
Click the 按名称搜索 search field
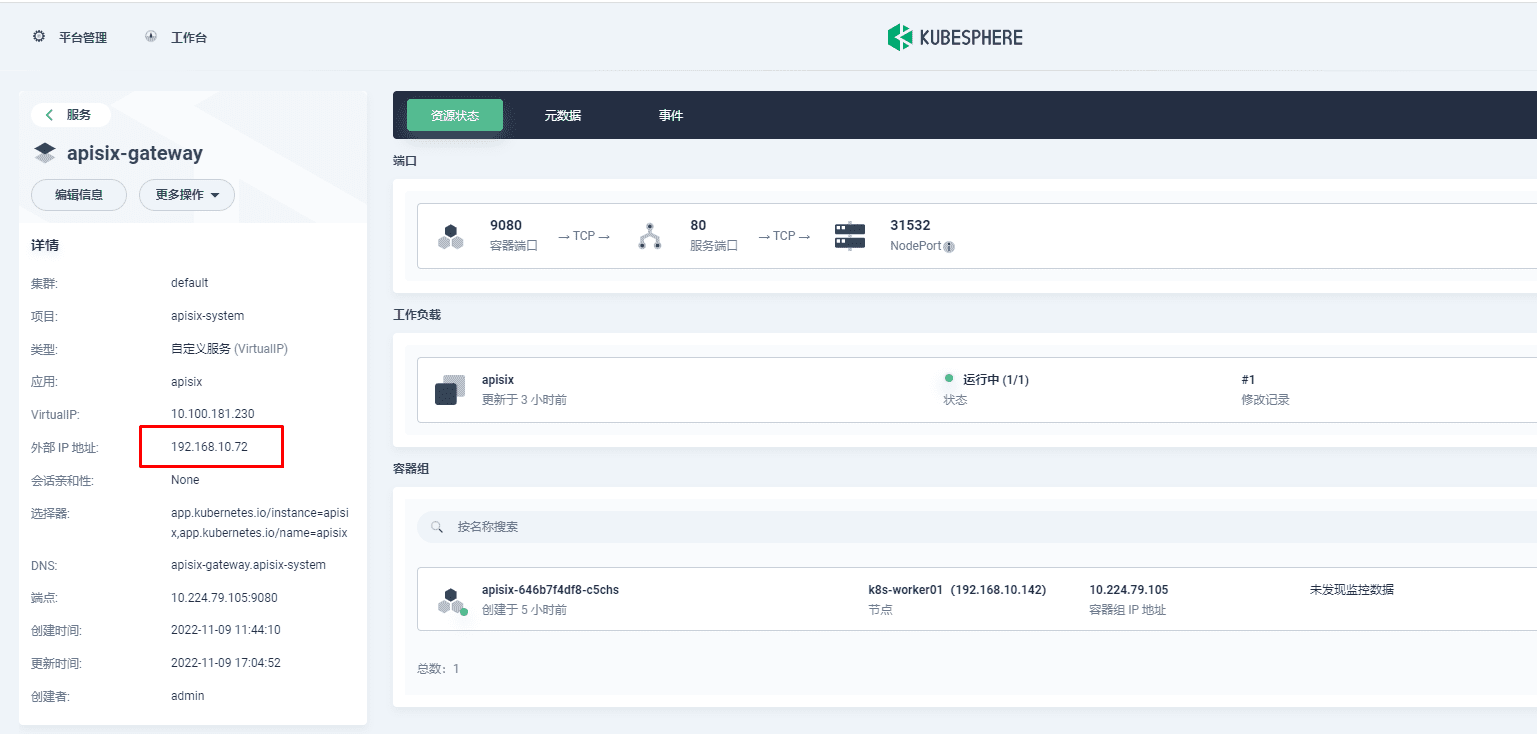pos(976,527)
